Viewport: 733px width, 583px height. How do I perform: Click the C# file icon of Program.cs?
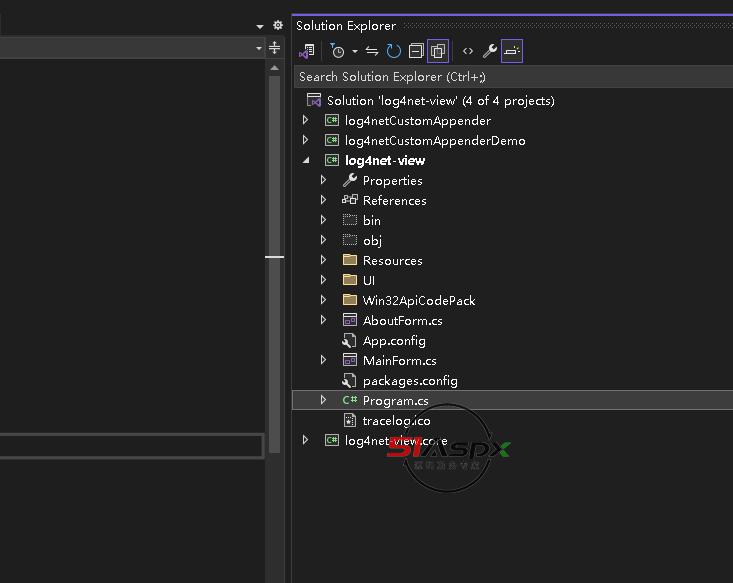[350, 400]
